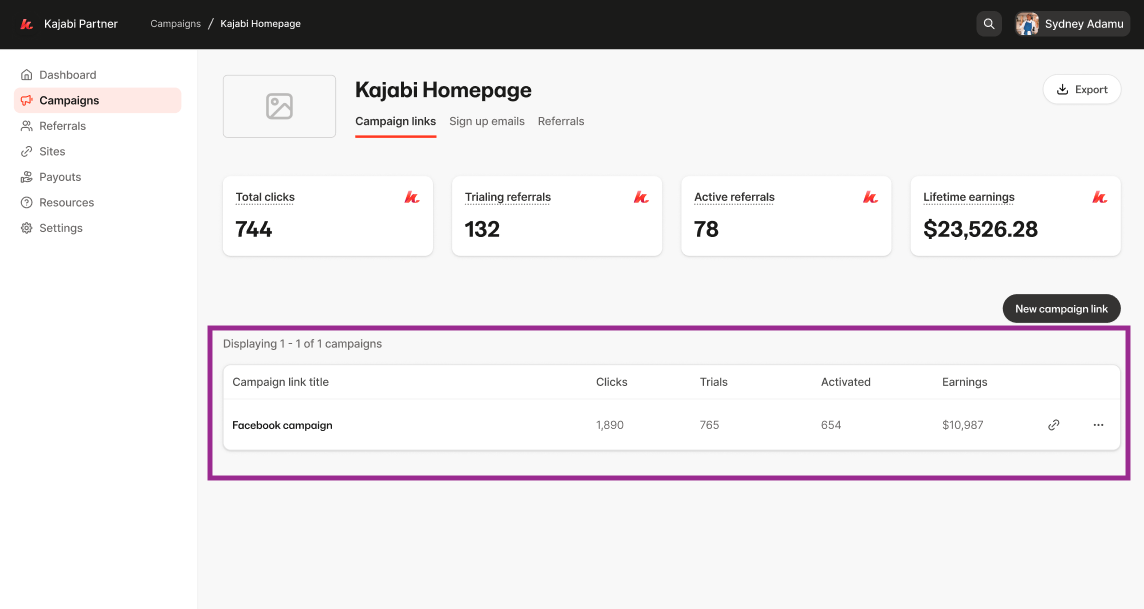This screenshot has height=609, width=1144.
Task: Click the 654 activated value
Action: click(x=831, y=424)
